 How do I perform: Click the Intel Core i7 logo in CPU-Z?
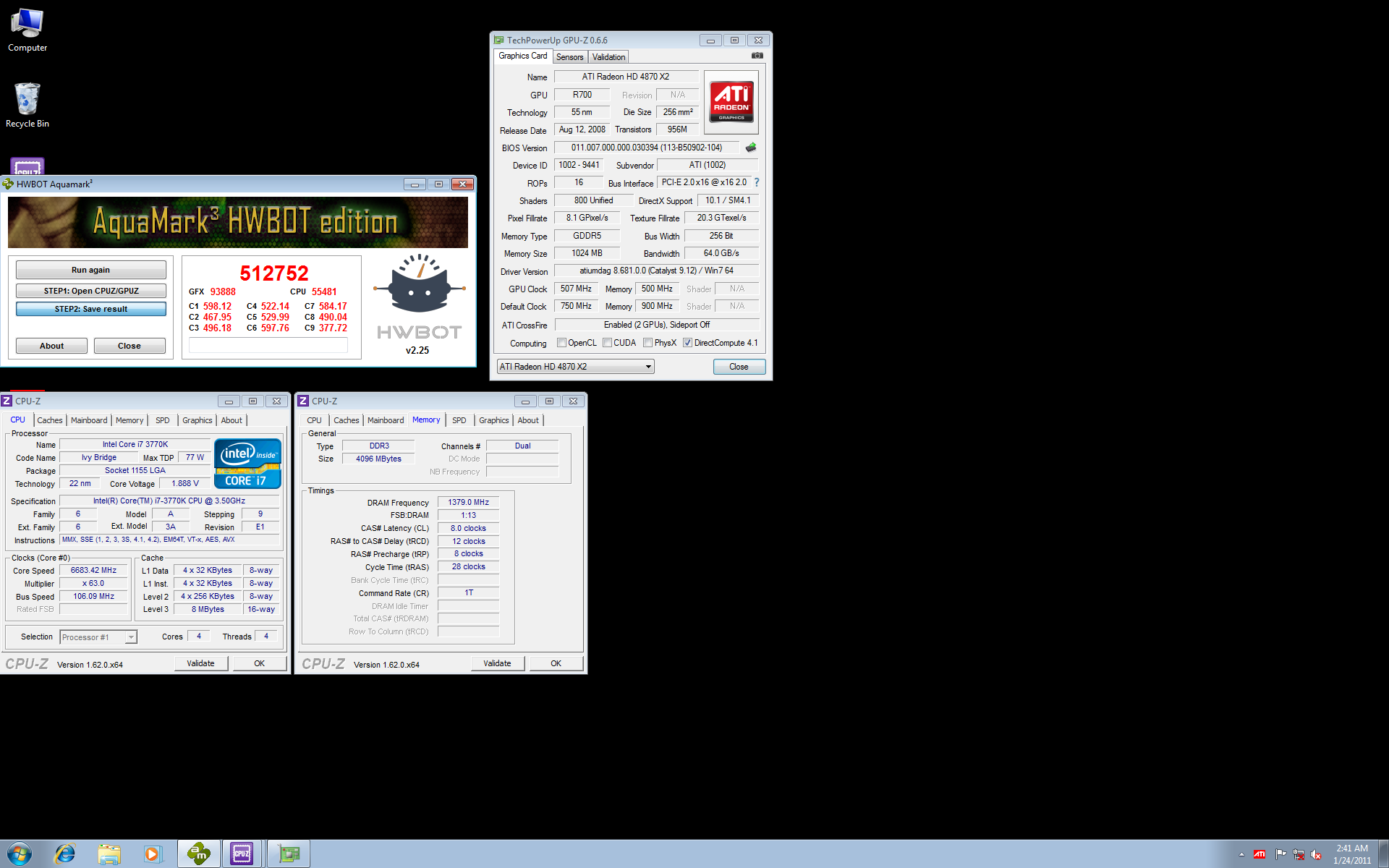(247, 464)
